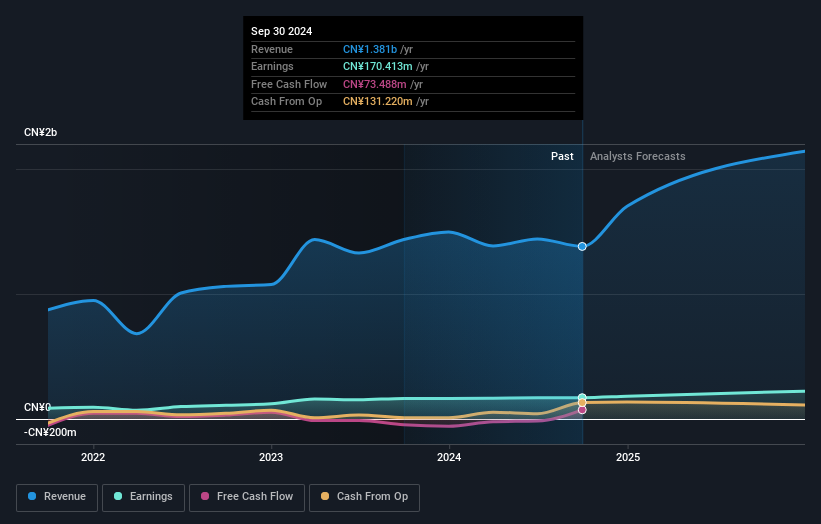Click the orange Cash From Op data point
This screenshot has width=821, height=524.
point(582,403)
